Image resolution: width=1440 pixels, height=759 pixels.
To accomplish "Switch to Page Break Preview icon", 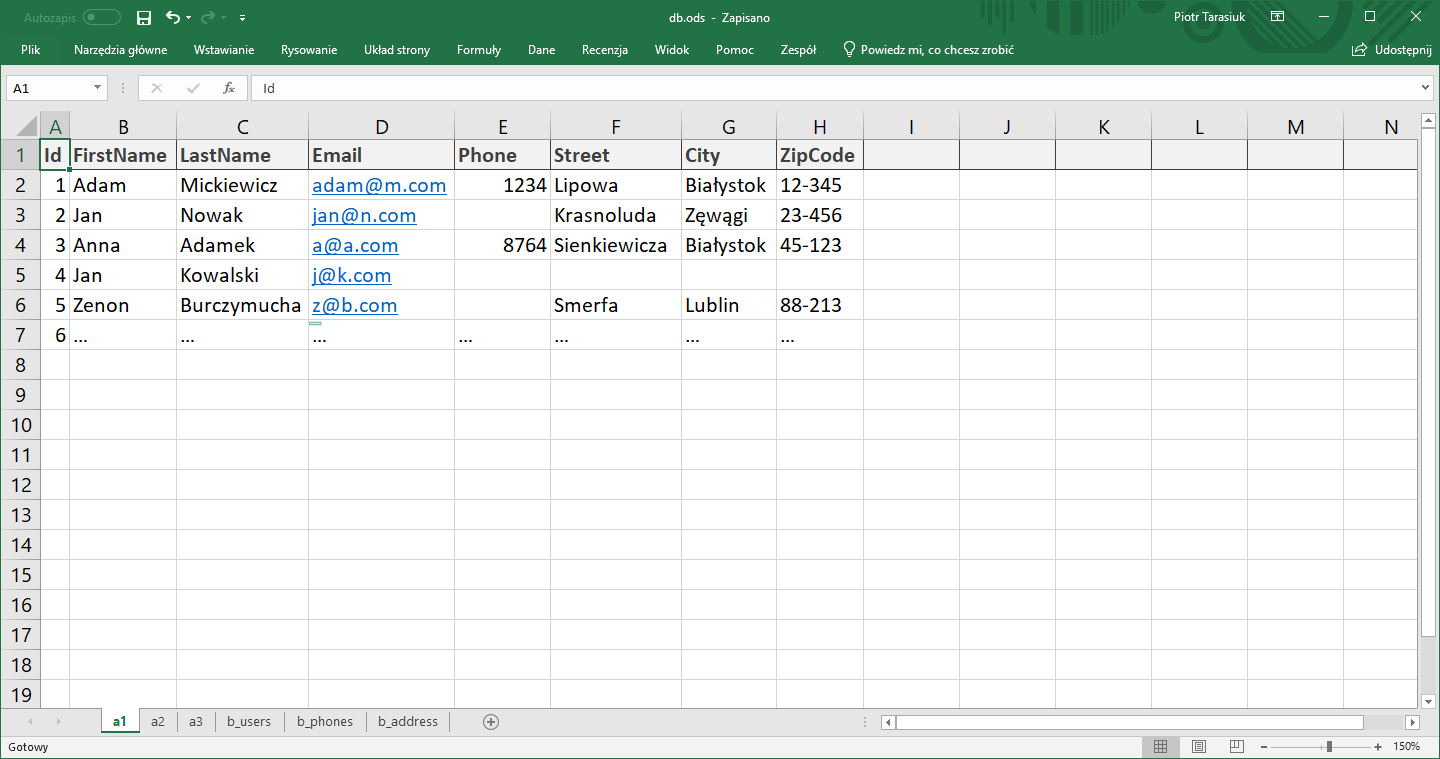I will pos(1236,746).
